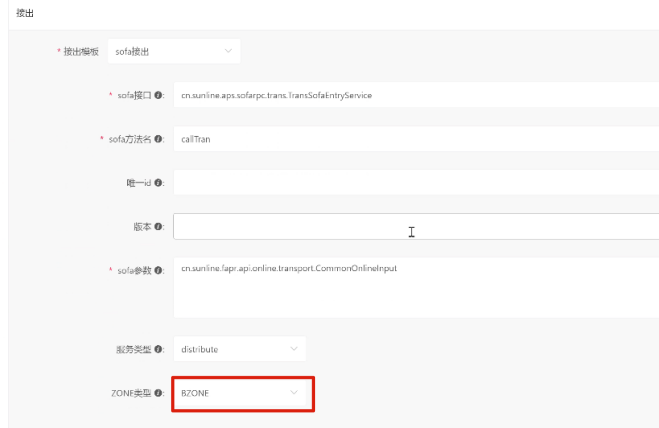Click the 服务类型 label text

133,349
